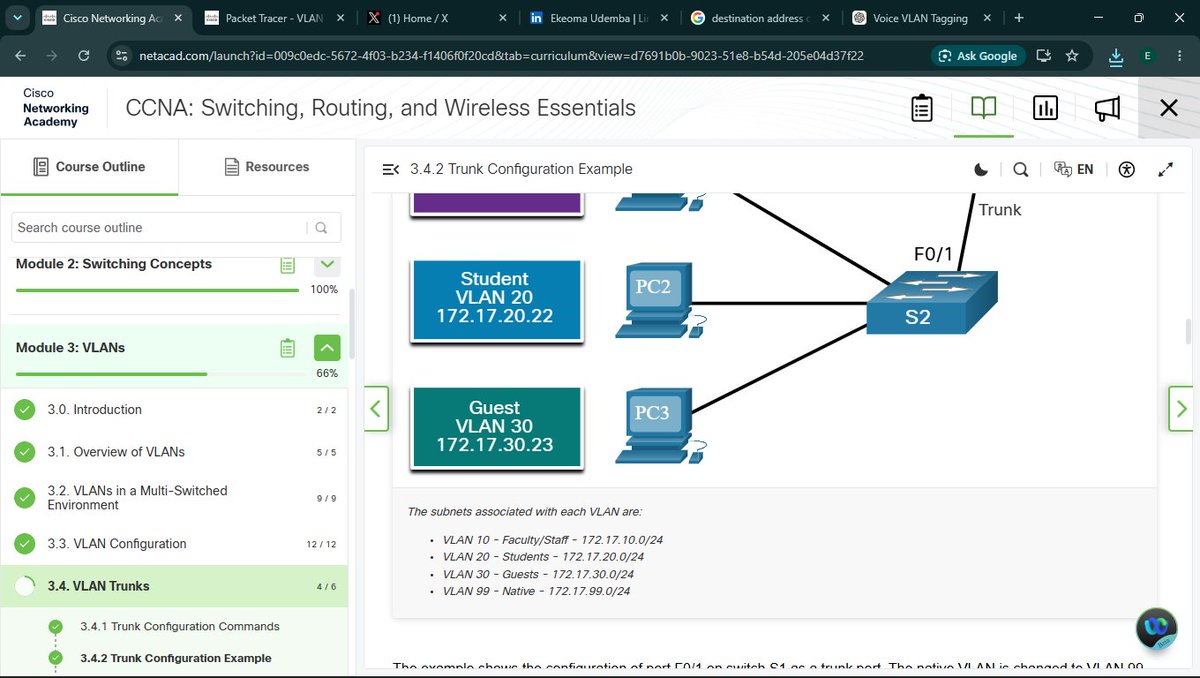The width and height of the screenshot is (1200, 678).
Task: Open the announcements megaphone icon
Action: (1107, 108)
